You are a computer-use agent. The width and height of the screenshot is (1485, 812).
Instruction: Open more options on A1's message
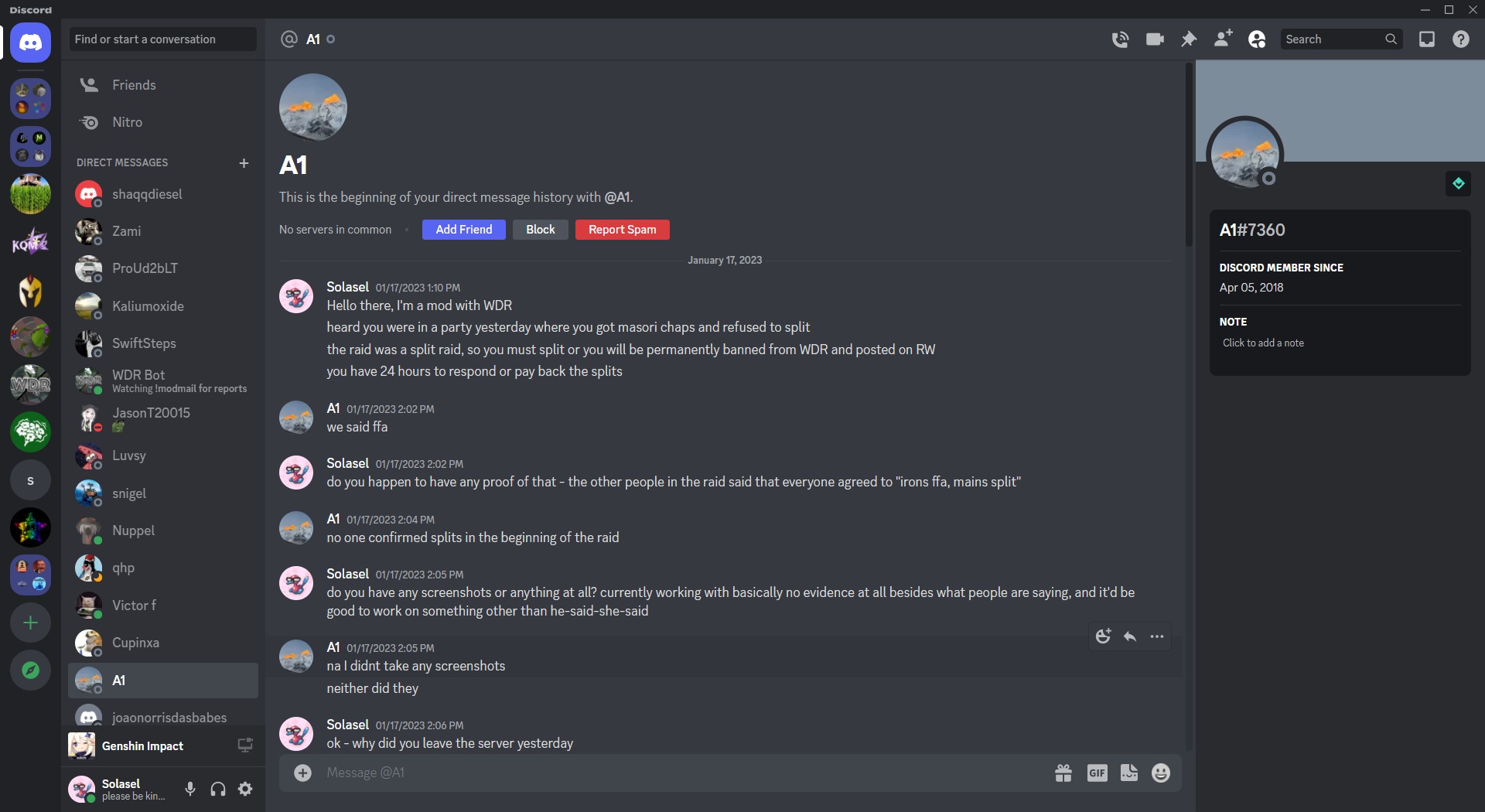(x=1157, y=636)
